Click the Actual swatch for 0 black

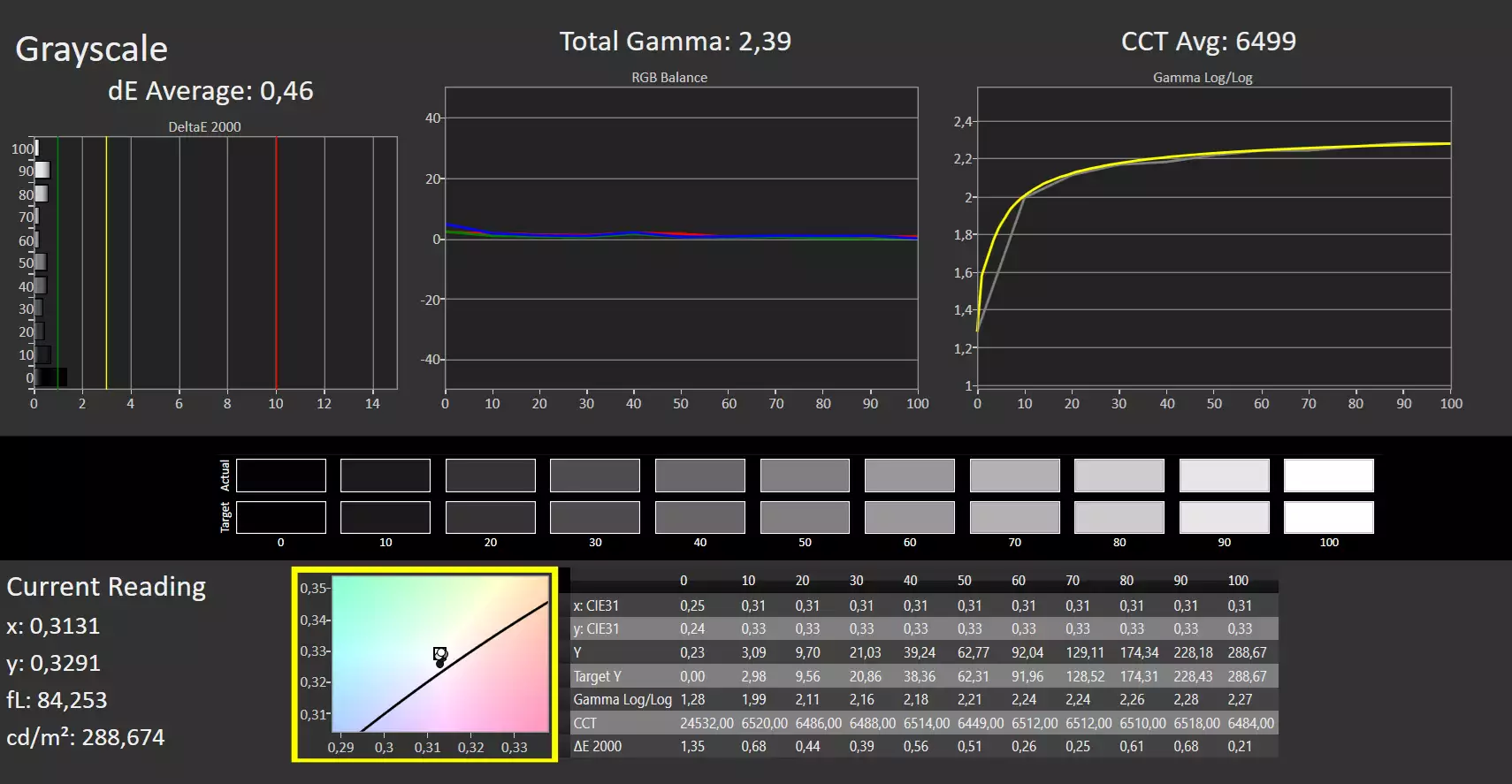click(x=281, y=476)
